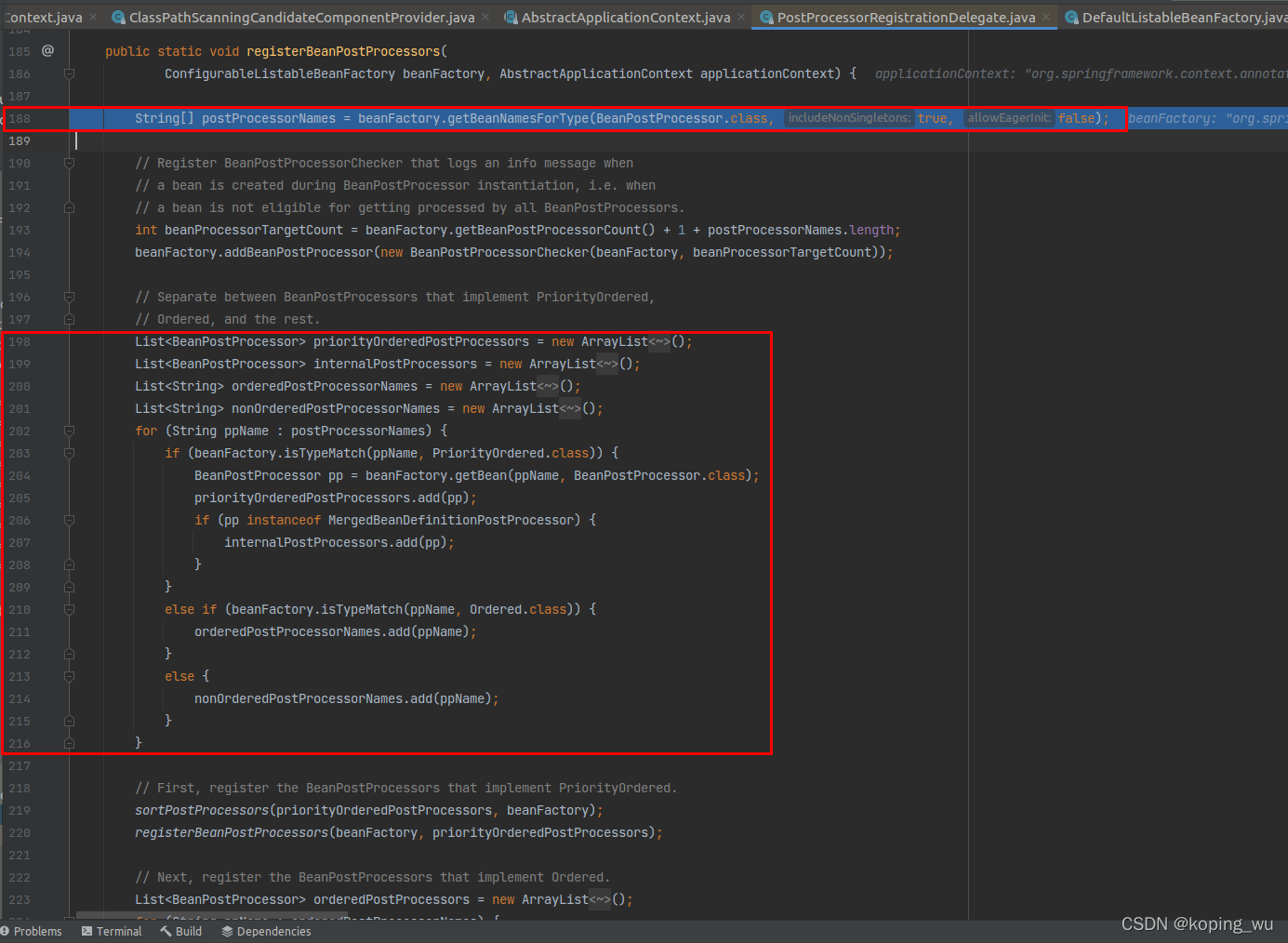Click the applicationContext inline debug value on line 186
Screen dimensions: 1288x943
(1082, 73)
